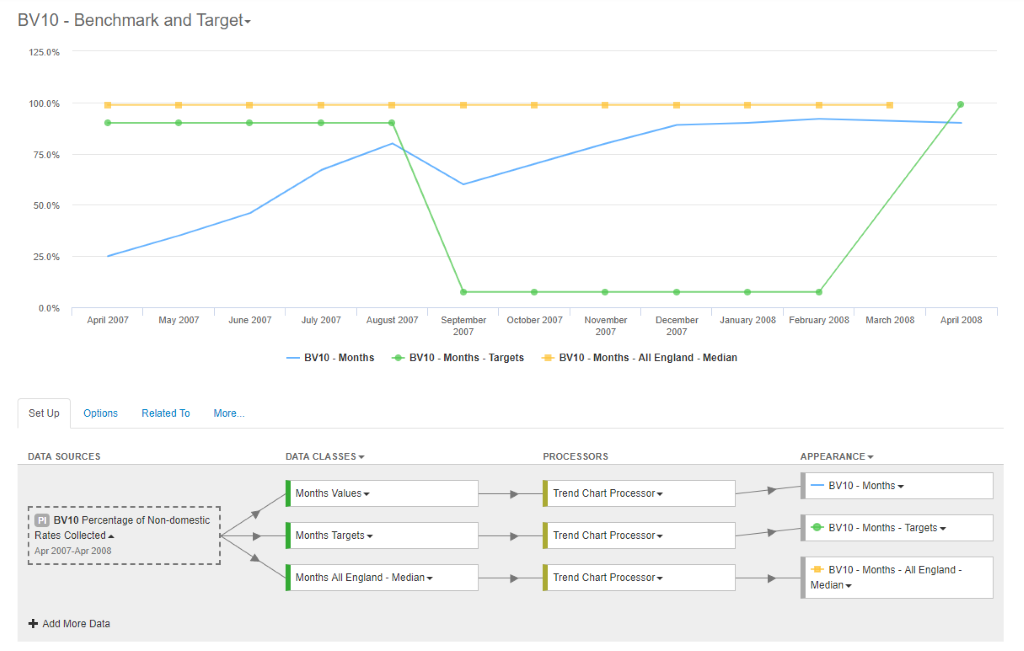Switch to the Options tab
1024x651 pixels.
[101, 413]
